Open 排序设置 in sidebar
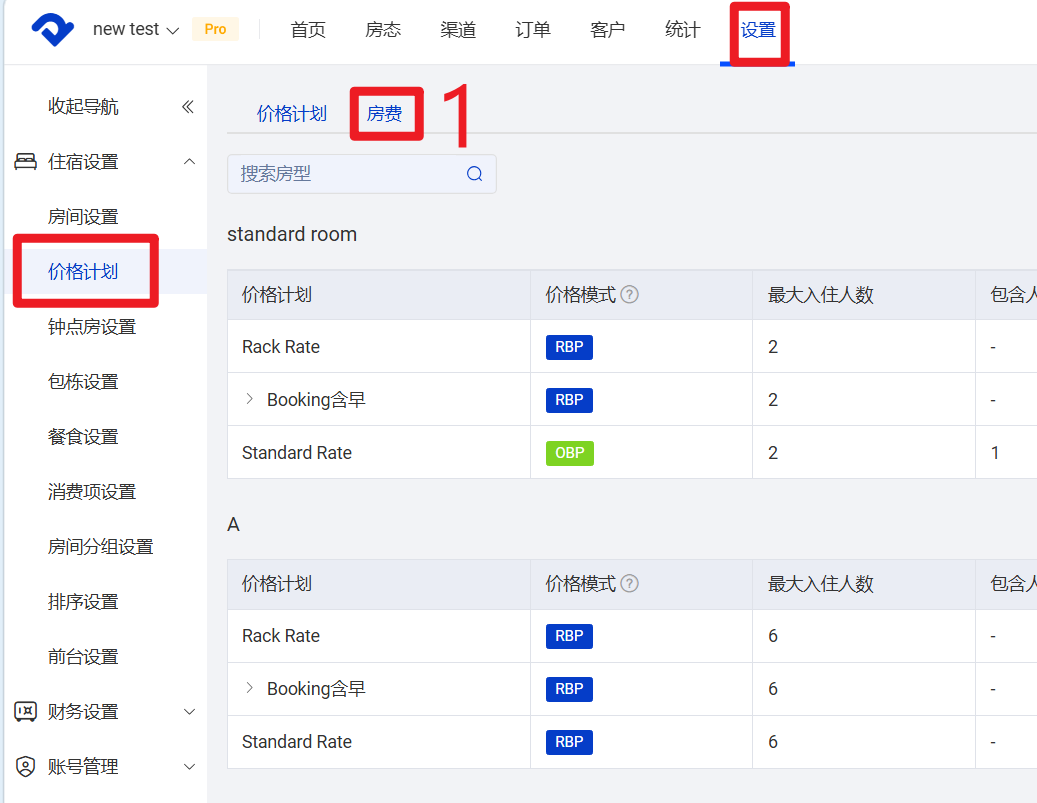 click(x=83, y=601)
